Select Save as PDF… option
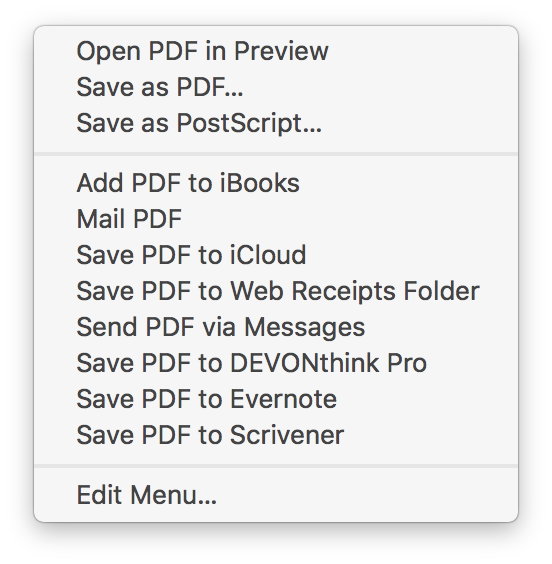The height and width of the screenshot is (564, 552). (276, 87)
